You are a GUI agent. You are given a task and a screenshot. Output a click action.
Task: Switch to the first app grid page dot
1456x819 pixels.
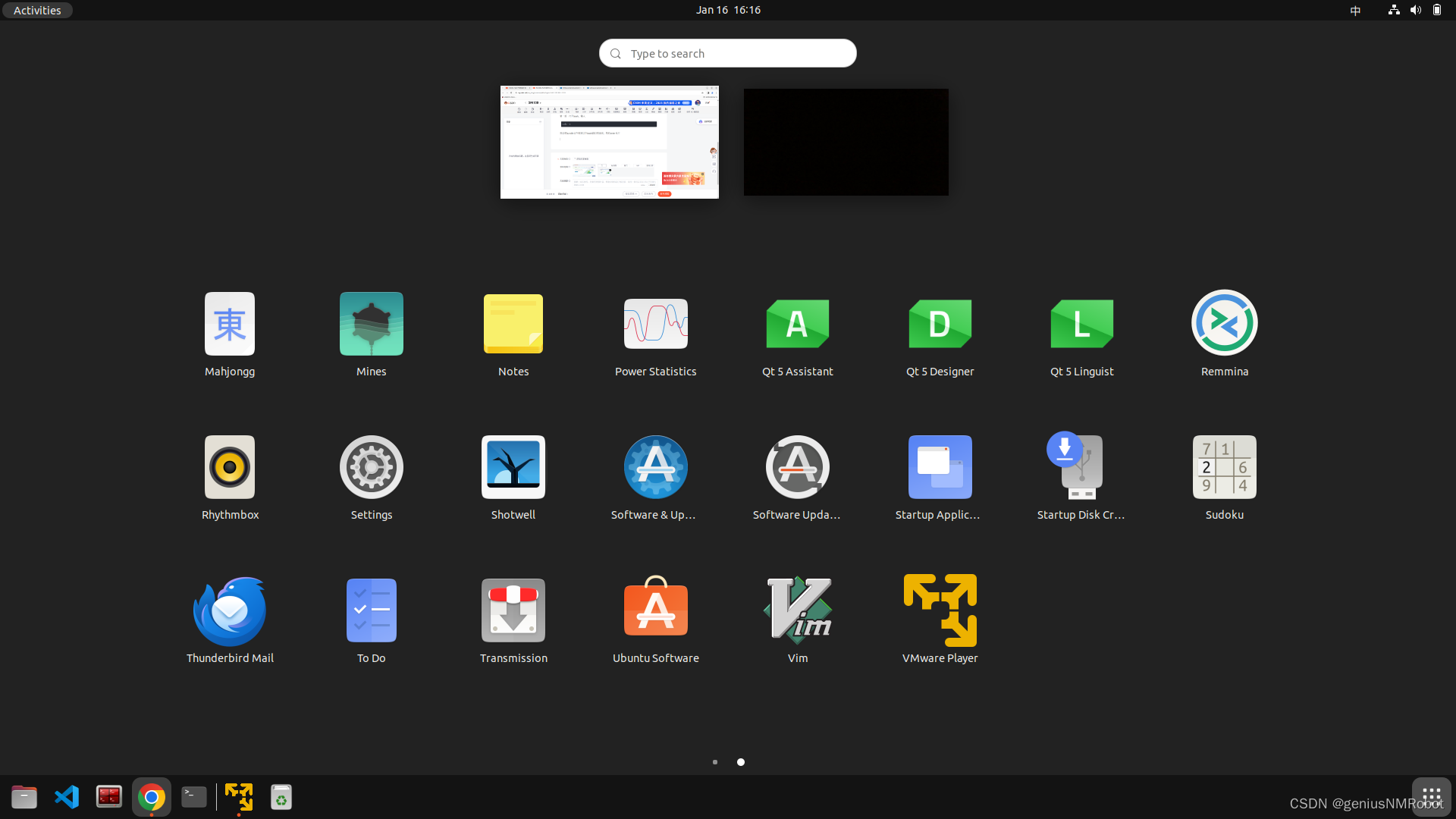pyautogui.click(x=715, y=762)
